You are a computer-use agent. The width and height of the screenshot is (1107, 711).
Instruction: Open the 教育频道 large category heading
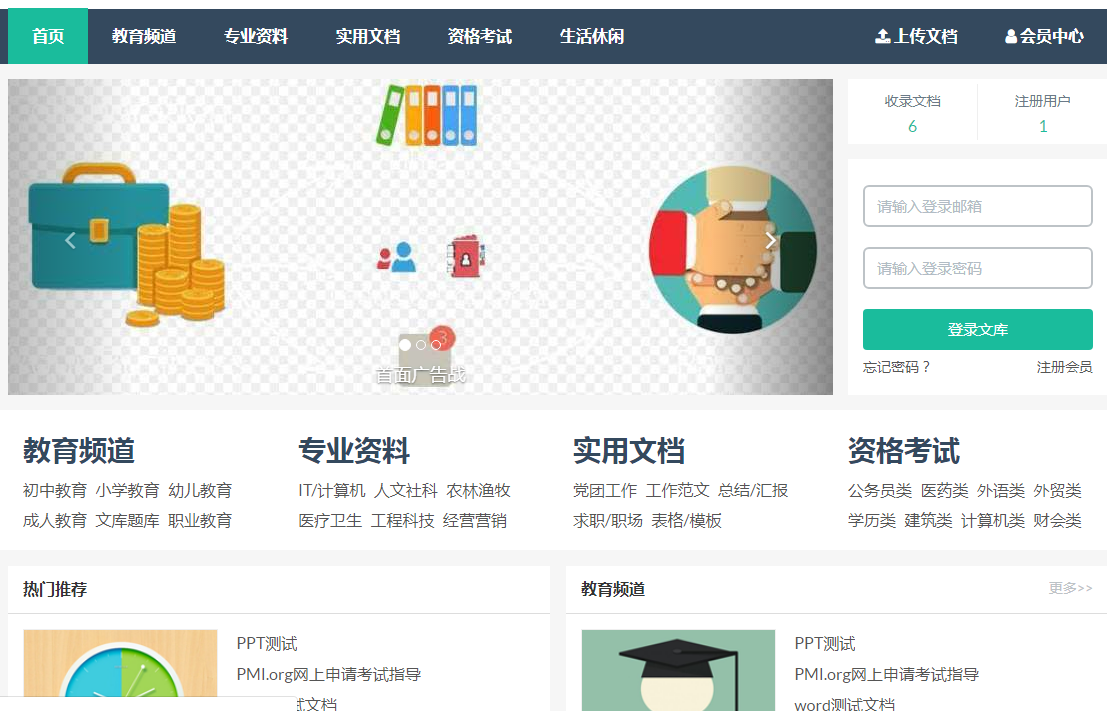79,450
